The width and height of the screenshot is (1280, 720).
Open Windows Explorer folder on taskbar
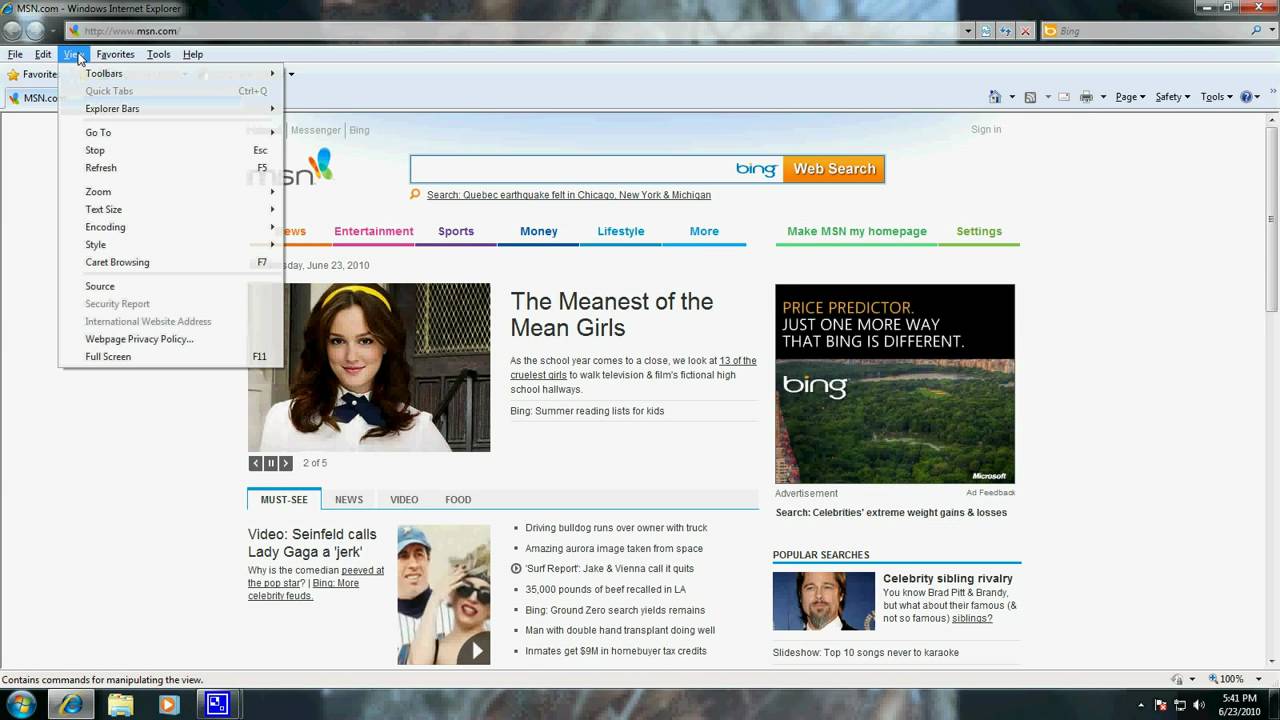click(x=120, y=704)
